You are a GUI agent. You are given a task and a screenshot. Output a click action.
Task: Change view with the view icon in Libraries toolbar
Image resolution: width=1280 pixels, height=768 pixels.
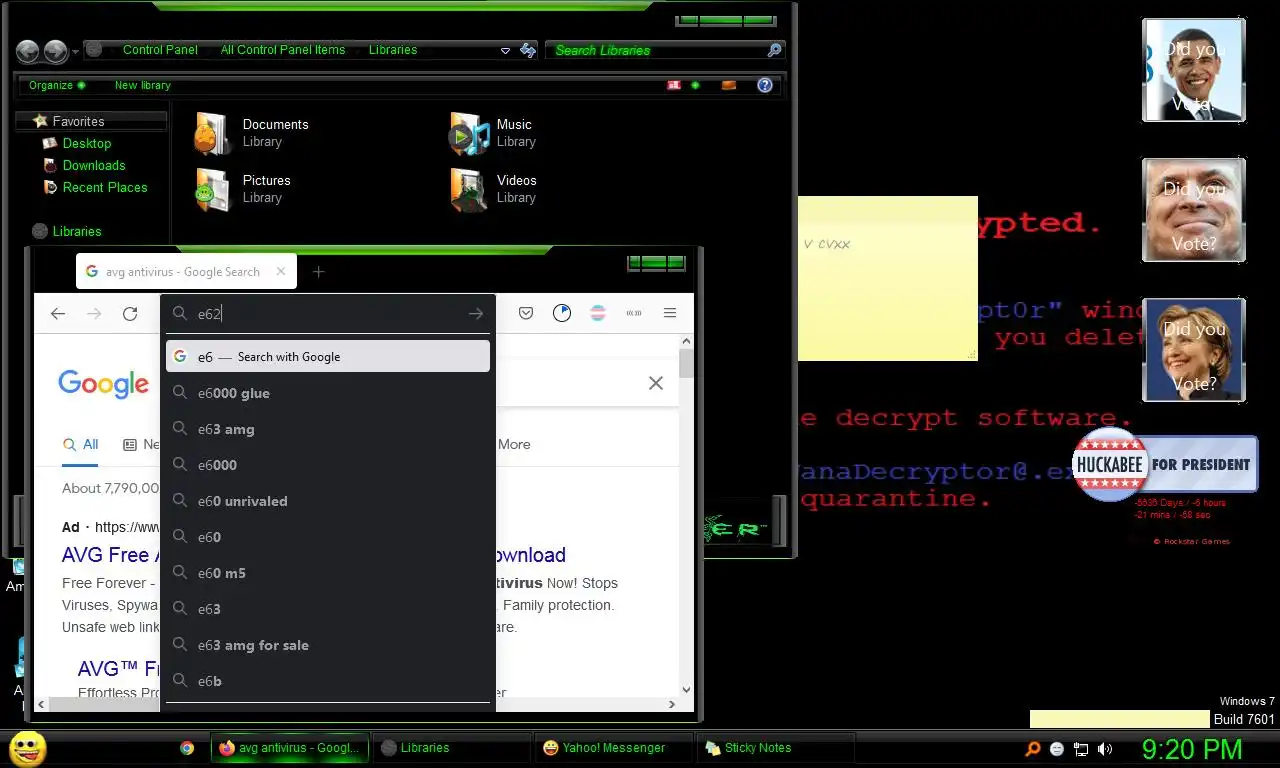point(674,85)
